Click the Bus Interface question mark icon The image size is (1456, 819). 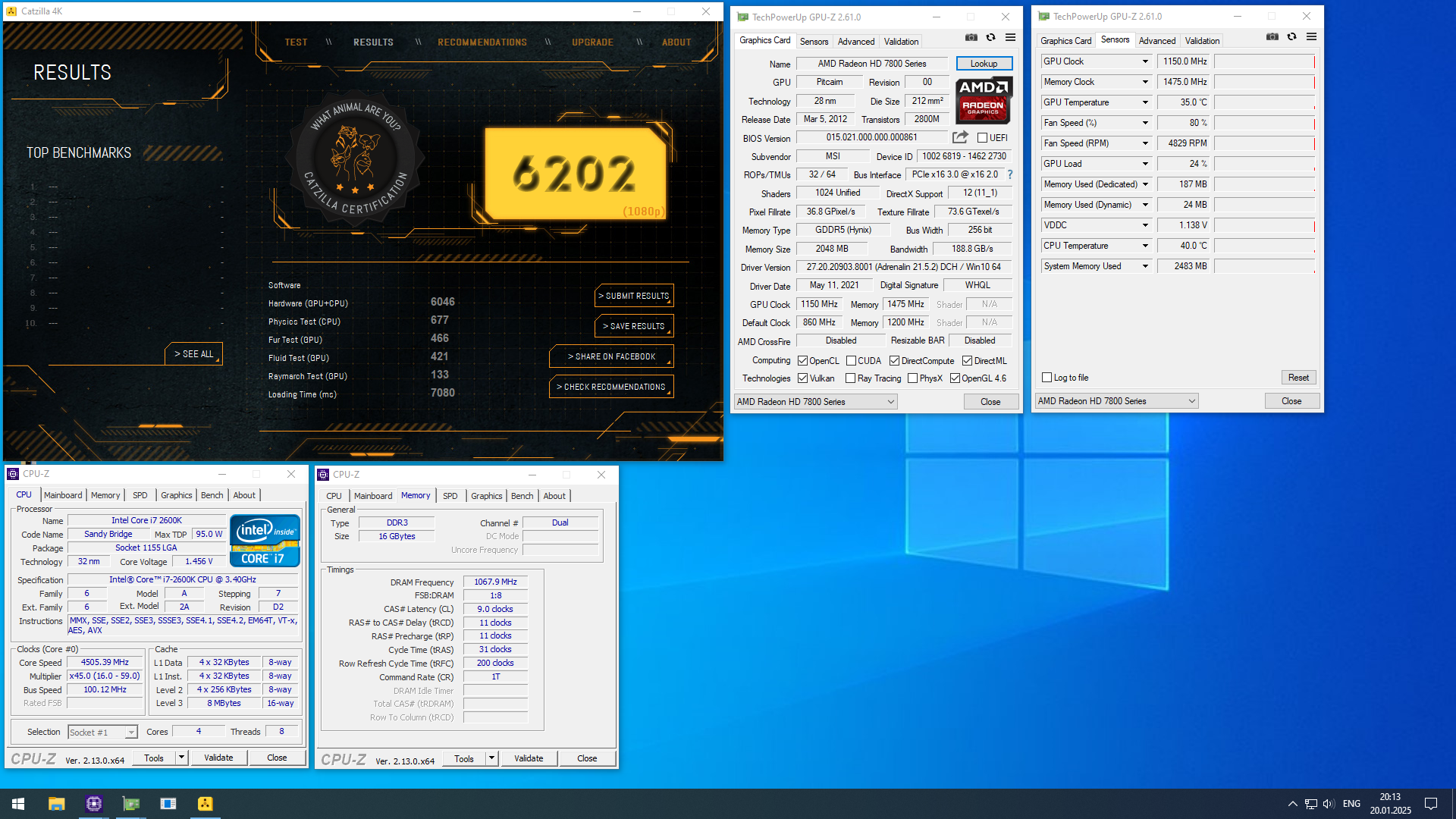(1010, 174)
